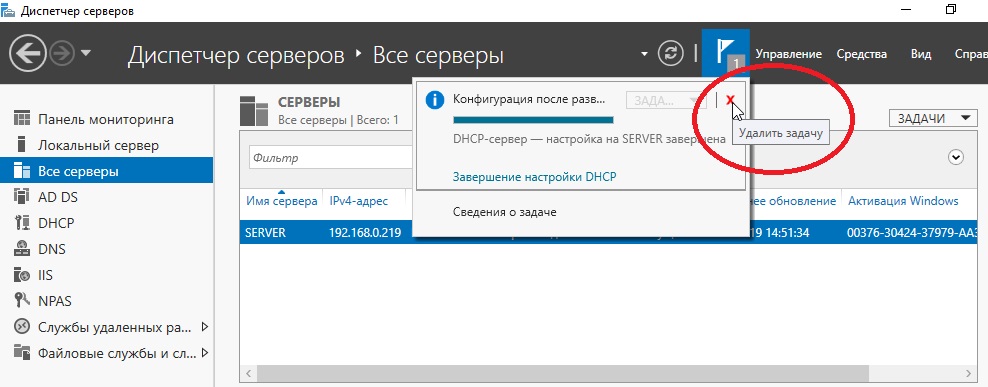Click Завершение настройки DHCP link
This screenshot has width=988, height=387.
[x=534, y=177]
